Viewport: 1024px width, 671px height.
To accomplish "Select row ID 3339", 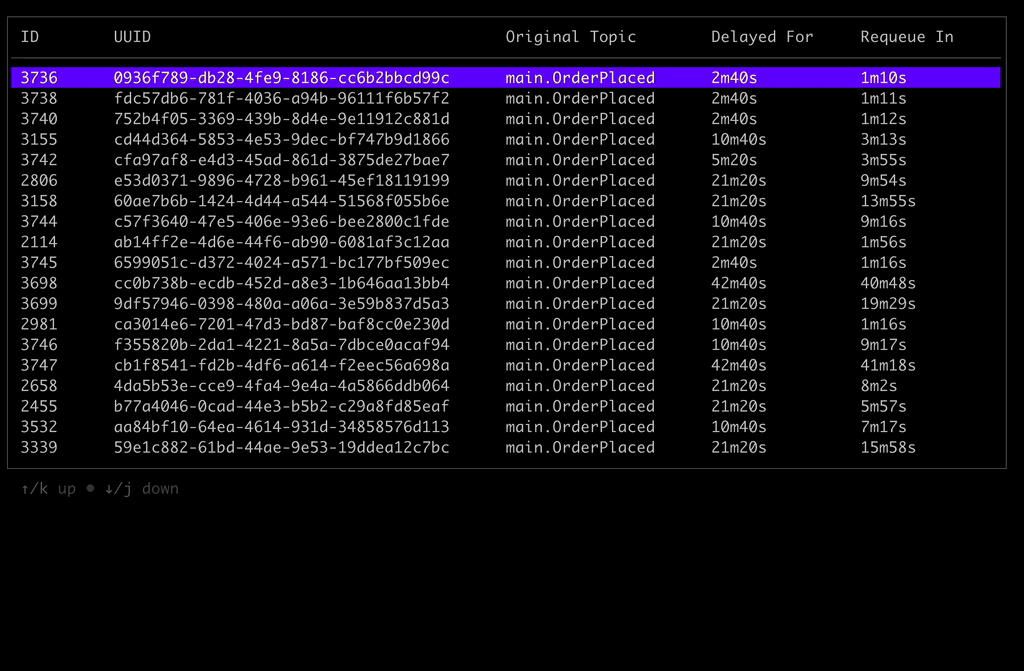I will click(505, 448).
